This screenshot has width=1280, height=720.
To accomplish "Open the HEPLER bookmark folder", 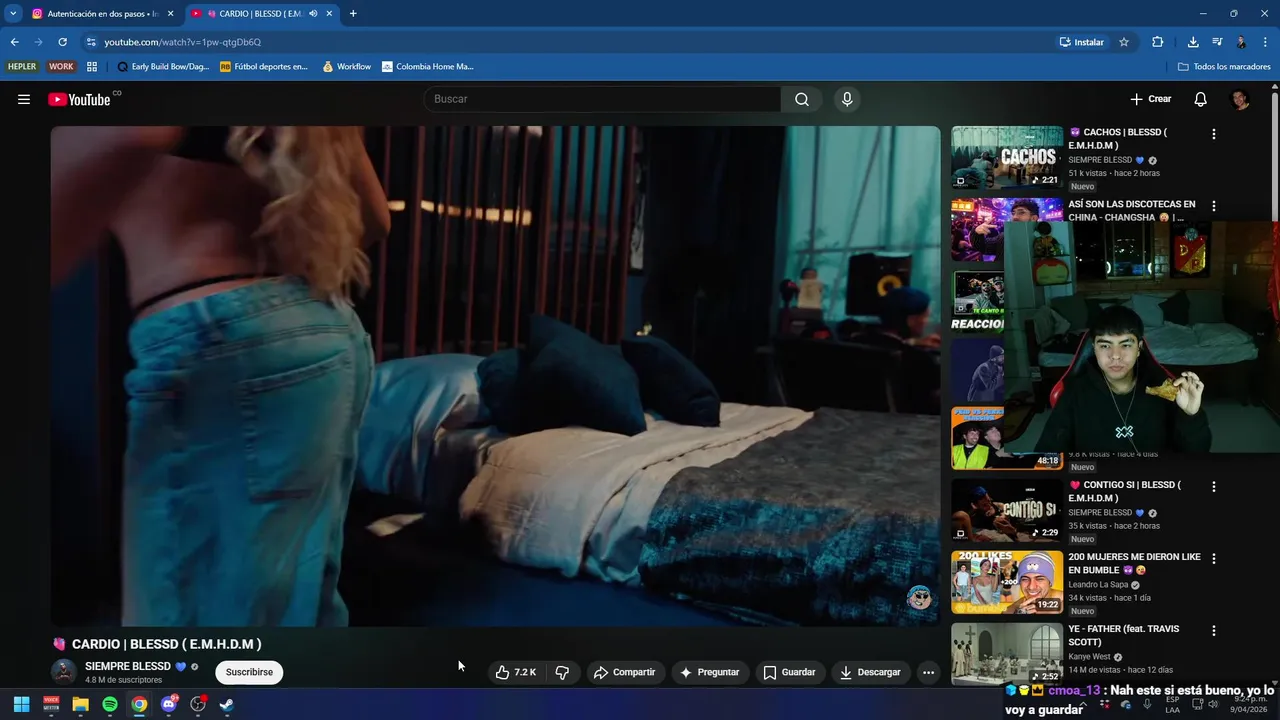I will click(22, 67).
